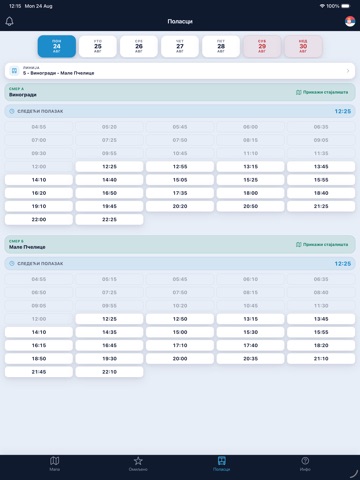Open the line selector showing 5 - Виногради - Мале Пчелице
This screenshot has width=360, height=480.
(180, 71)
